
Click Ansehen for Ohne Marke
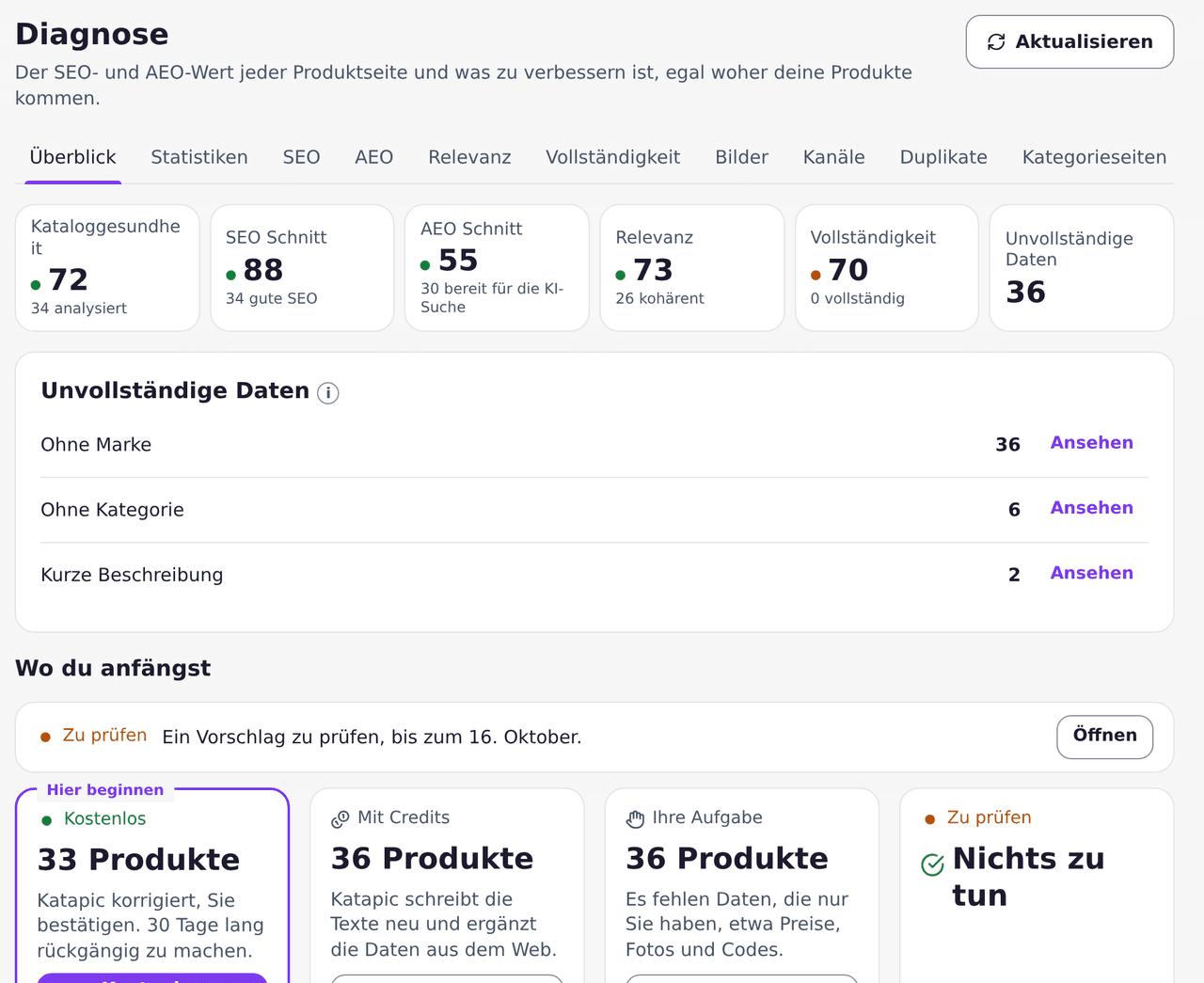click(x=1091, y=443)
